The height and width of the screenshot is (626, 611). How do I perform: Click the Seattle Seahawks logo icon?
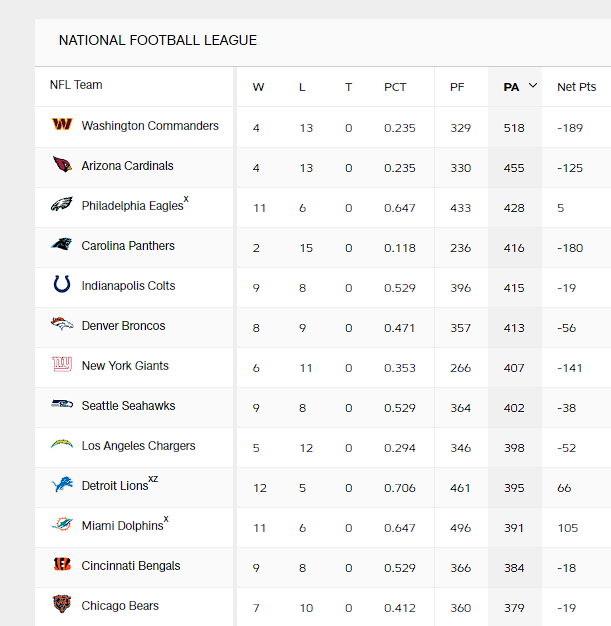pyautogui.click(x=62, y=406)
